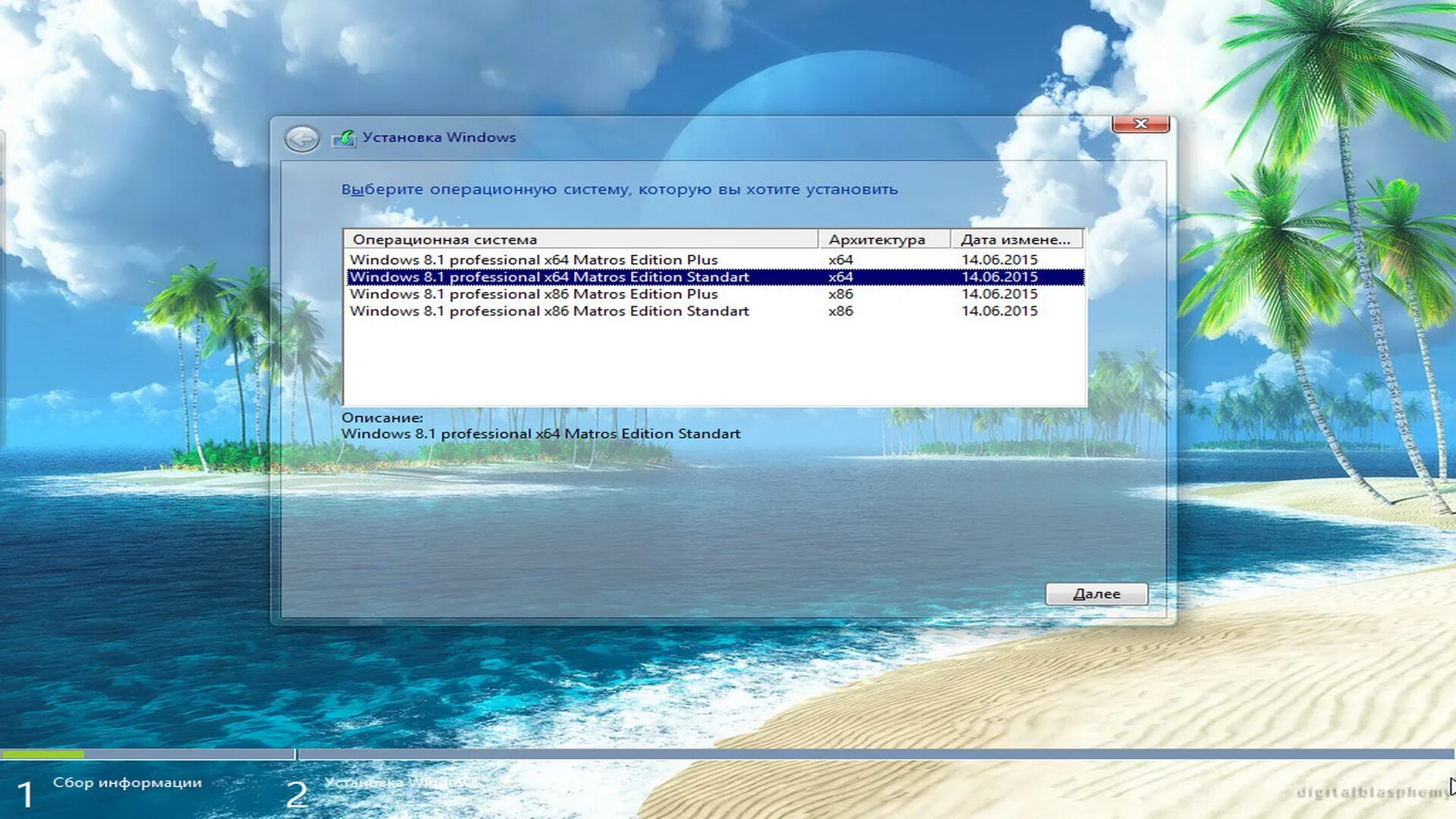Click x64 architecture cell of Edition Plus row
Screen dimensions: 1456x819
(x=840, y=260)
